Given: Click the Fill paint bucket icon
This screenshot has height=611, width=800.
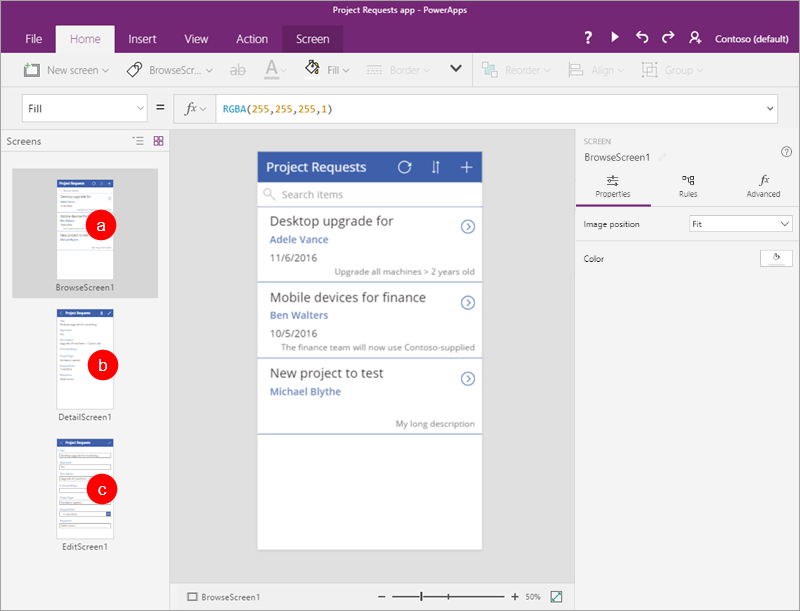Looking at the screenshot, I should [x=312, y=68].
